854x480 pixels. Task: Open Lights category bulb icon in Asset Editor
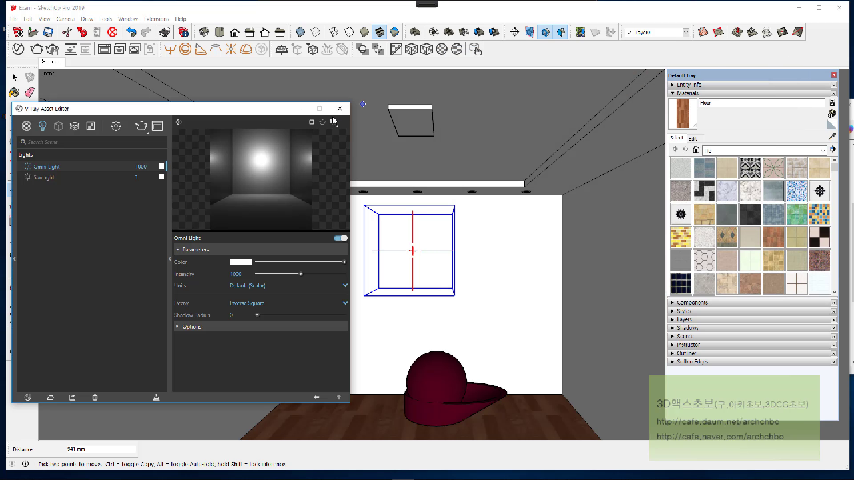42,126
